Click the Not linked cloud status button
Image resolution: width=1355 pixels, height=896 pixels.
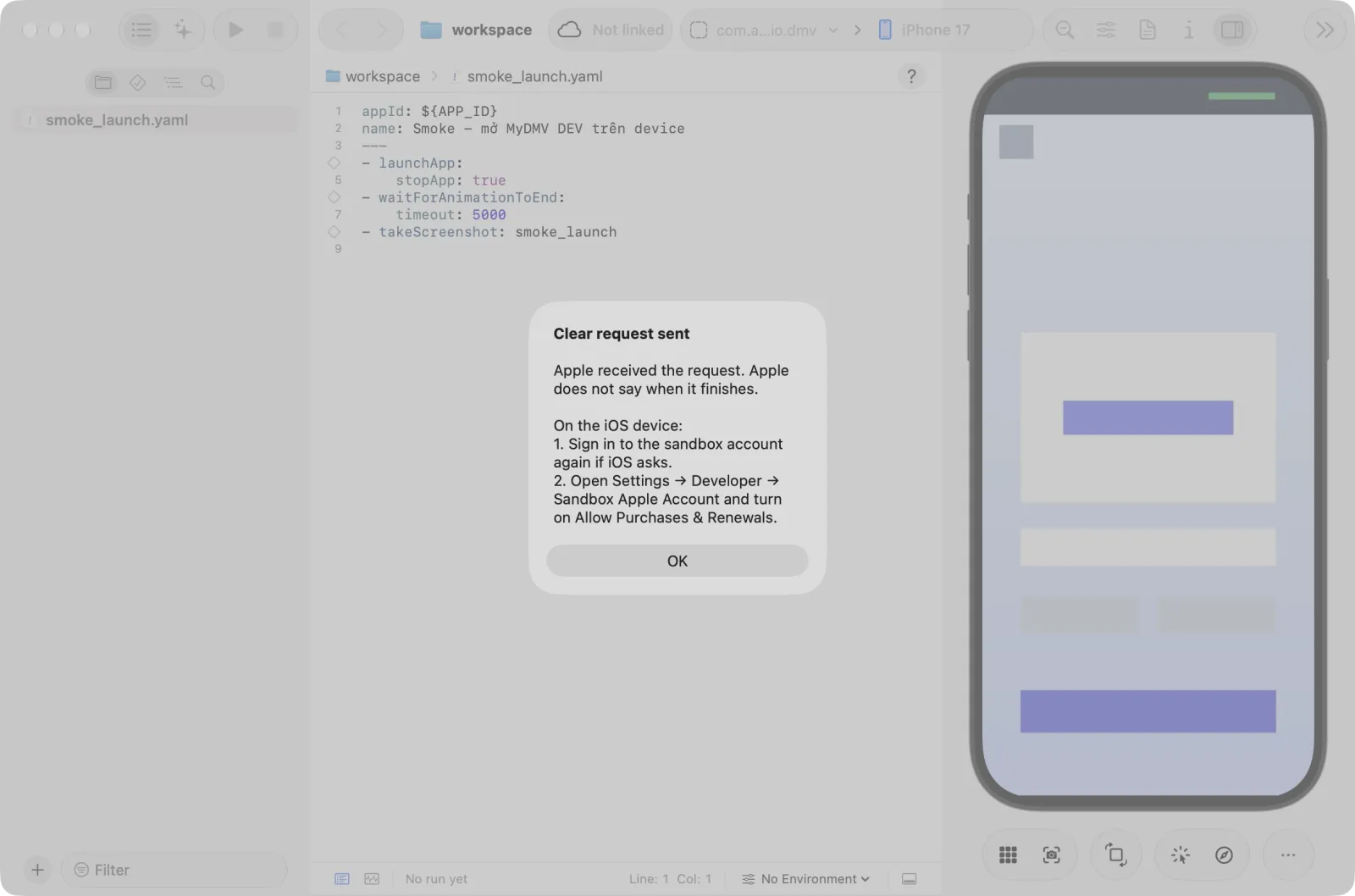[x=611, y=30]
